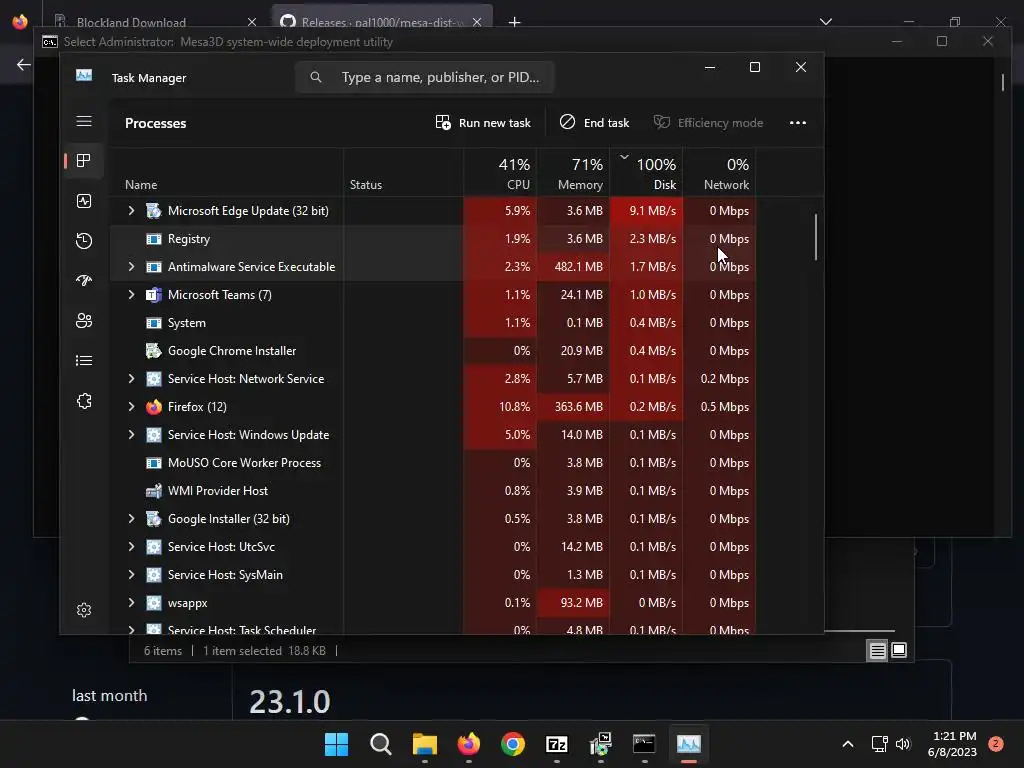Select the Registry process row
Screen dimensions: 1024x768
[433, 238]
